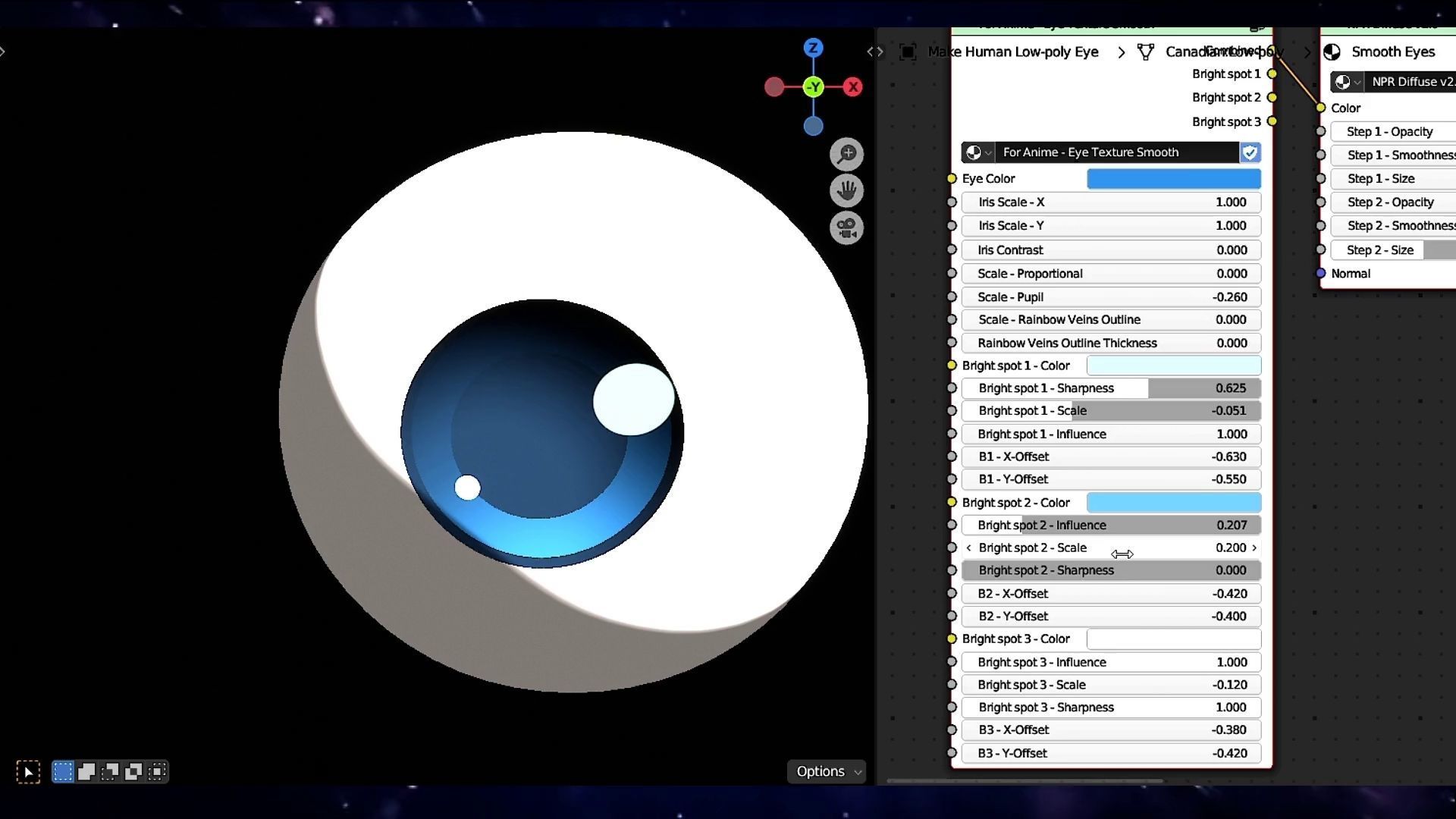Open Bright spot 3 - Color swatch
This screenshot has height=819, width=1456.
(x=1174, y=639)
